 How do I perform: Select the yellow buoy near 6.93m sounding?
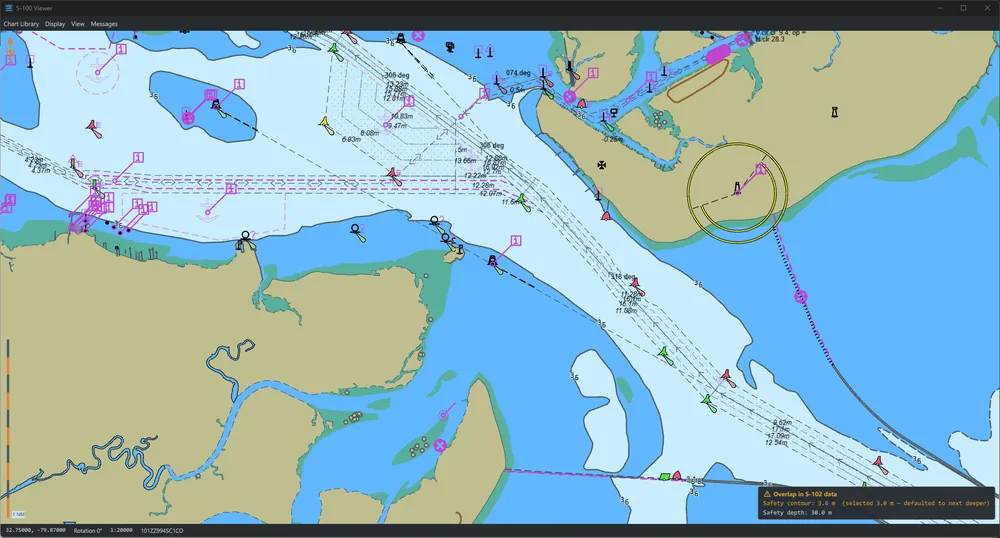pyautogui.click(x=327, y=126)
